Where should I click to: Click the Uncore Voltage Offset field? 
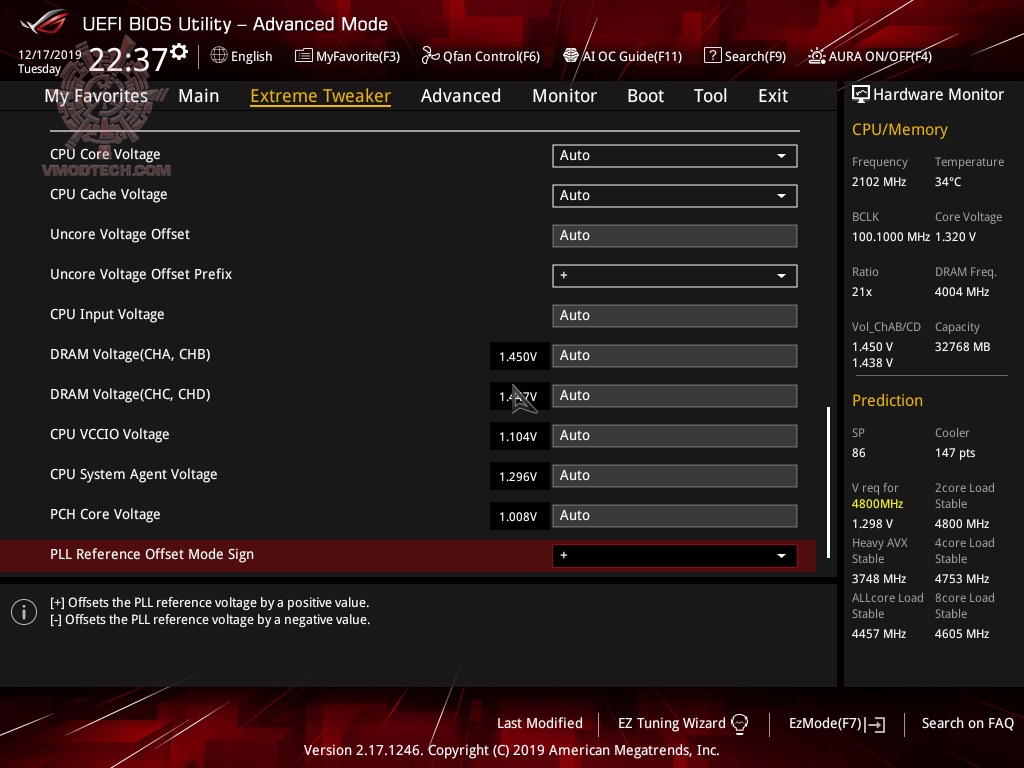675,236
